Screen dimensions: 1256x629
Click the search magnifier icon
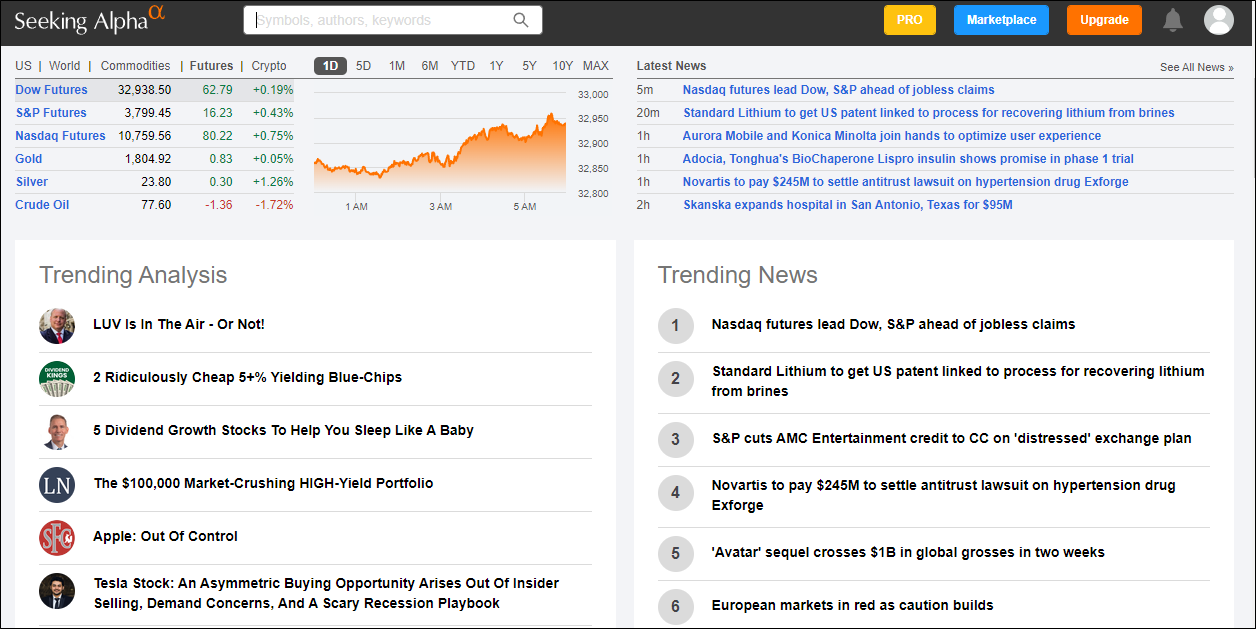click(x=521, y=20)
